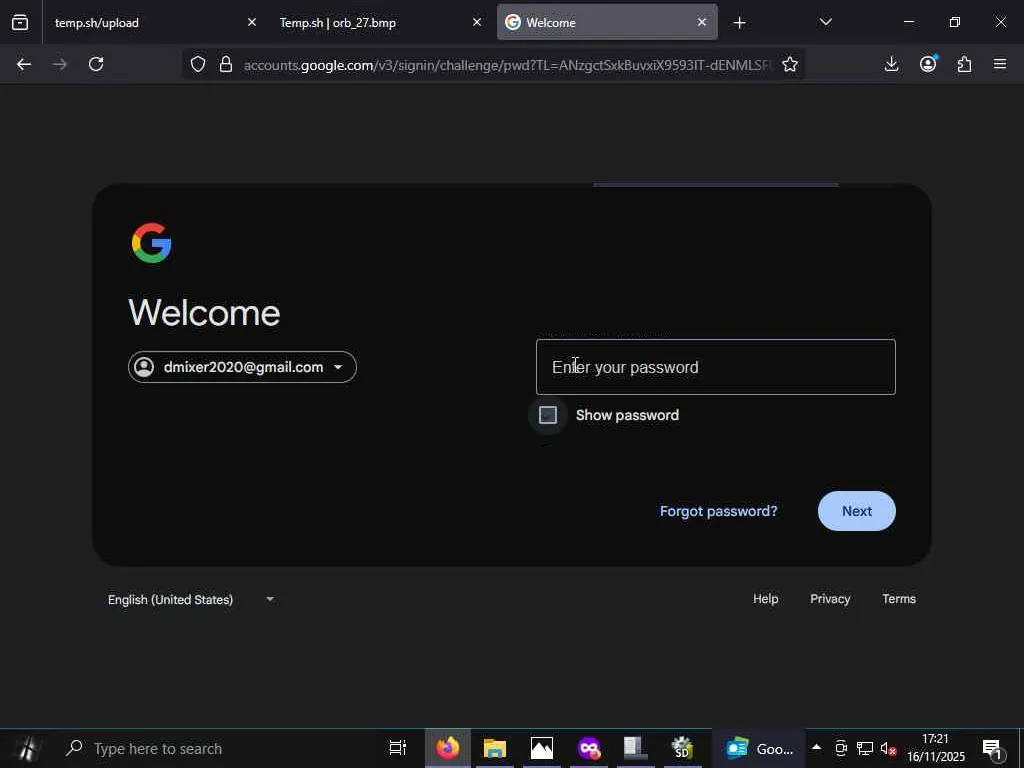
Task: Open Goo... Outlook window in taskbar
Action: click(758, 748)
